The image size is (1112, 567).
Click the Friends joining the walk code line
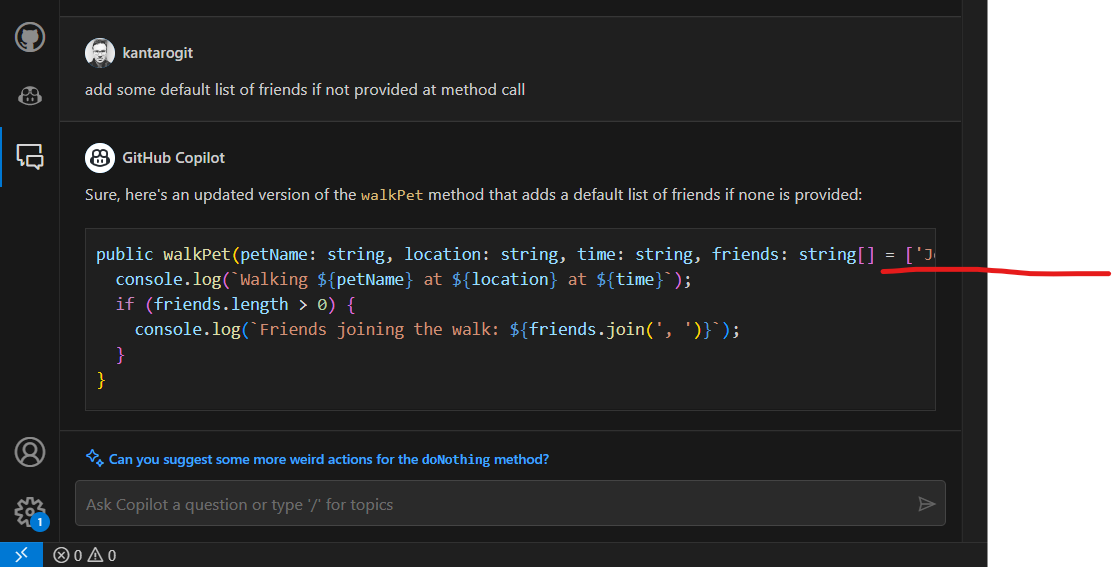click(438, 330)
